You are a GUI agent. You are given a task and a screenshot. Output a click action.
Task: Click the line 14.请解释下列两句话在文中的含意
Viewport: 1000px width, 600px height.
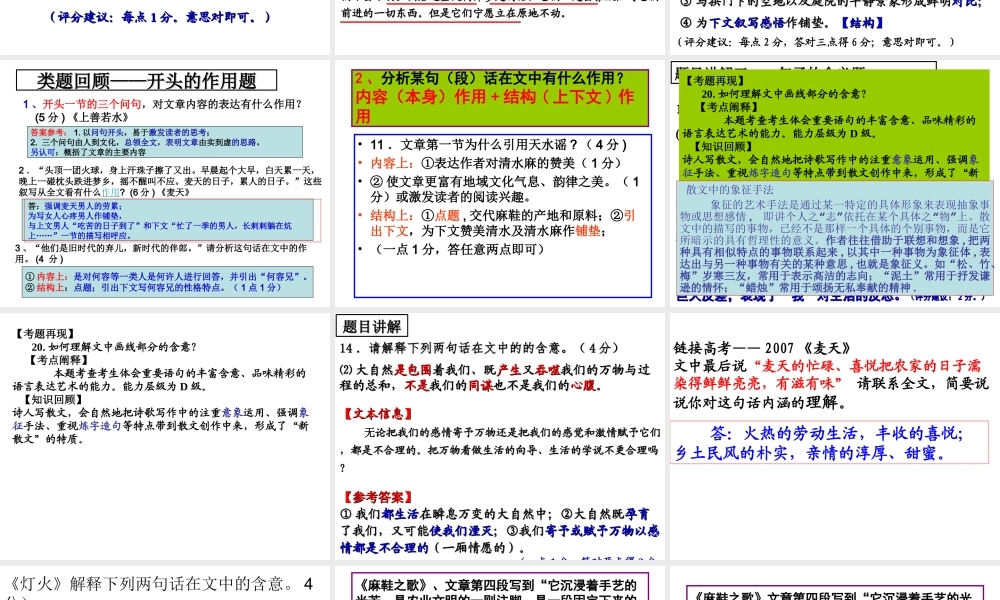pyautogui.click(x=480, y=348)
